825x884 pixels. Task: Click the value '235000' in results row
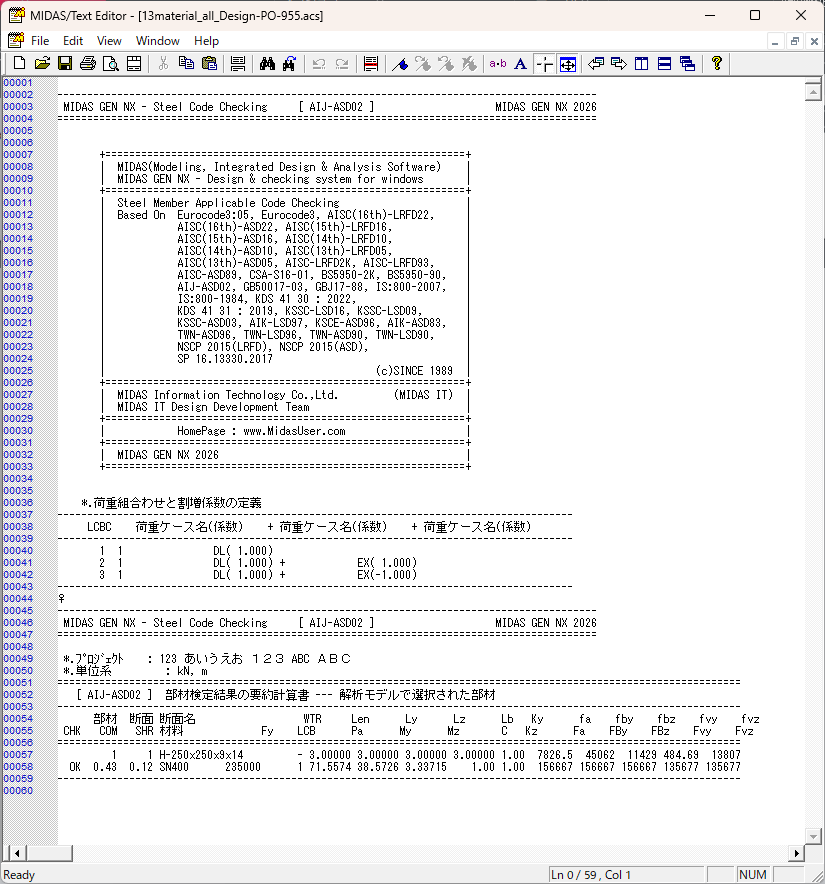click(243, 767)
